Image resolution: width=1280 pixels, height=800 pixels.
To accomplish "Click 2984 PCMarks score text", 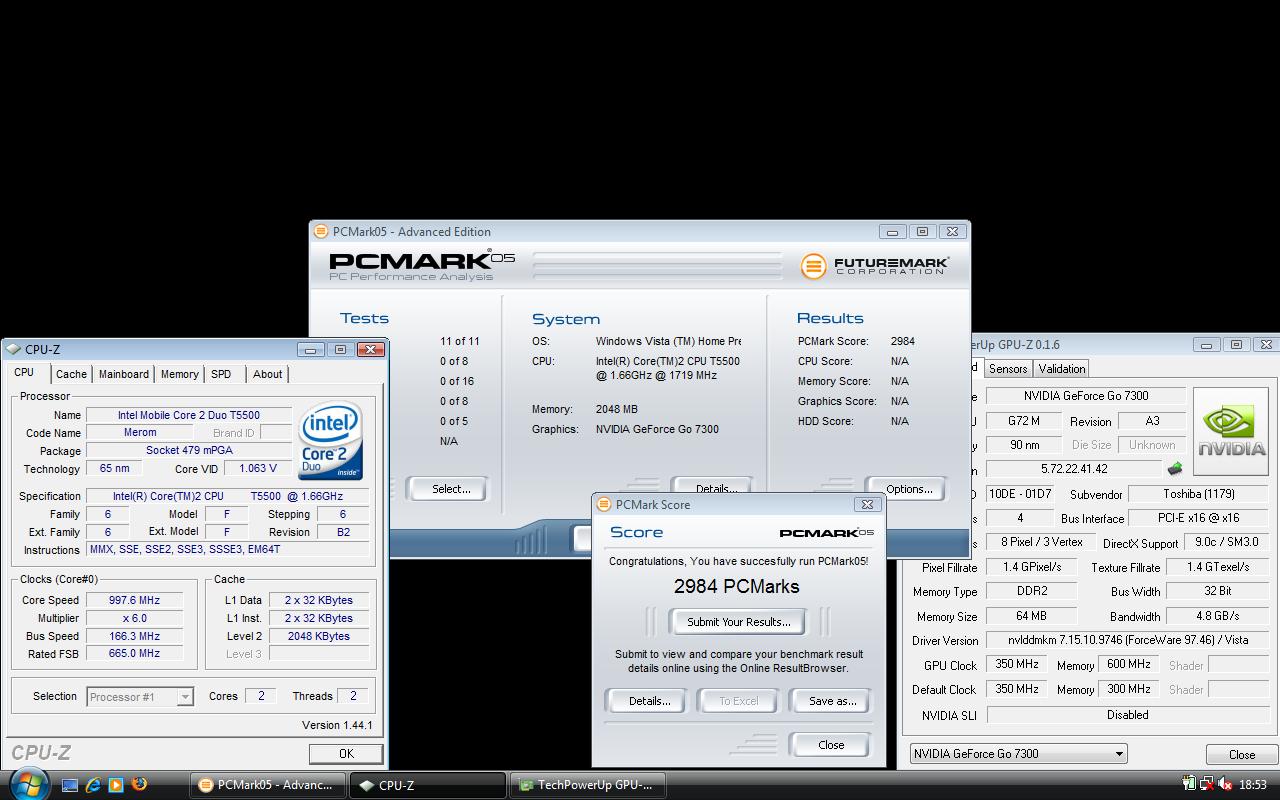I will [x=737, y=587].
